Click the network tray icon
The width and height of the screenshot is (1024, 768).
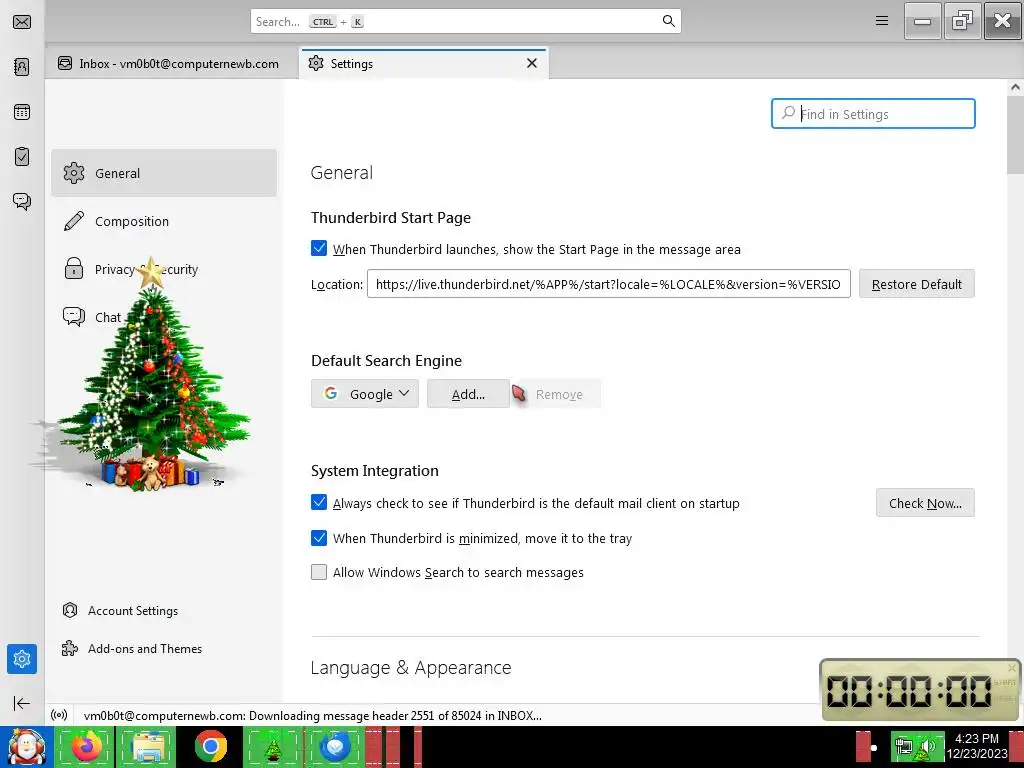pyautogui.click(x=905, y=746)
